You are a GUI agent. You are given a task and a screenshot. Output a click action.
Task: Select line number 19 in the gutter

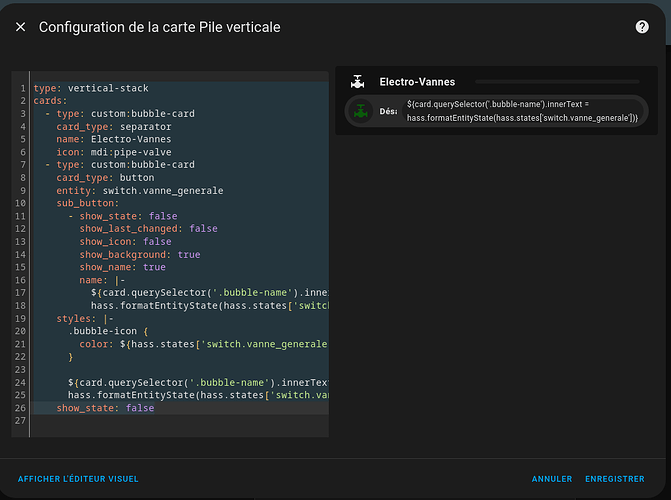tap(20, 318)
